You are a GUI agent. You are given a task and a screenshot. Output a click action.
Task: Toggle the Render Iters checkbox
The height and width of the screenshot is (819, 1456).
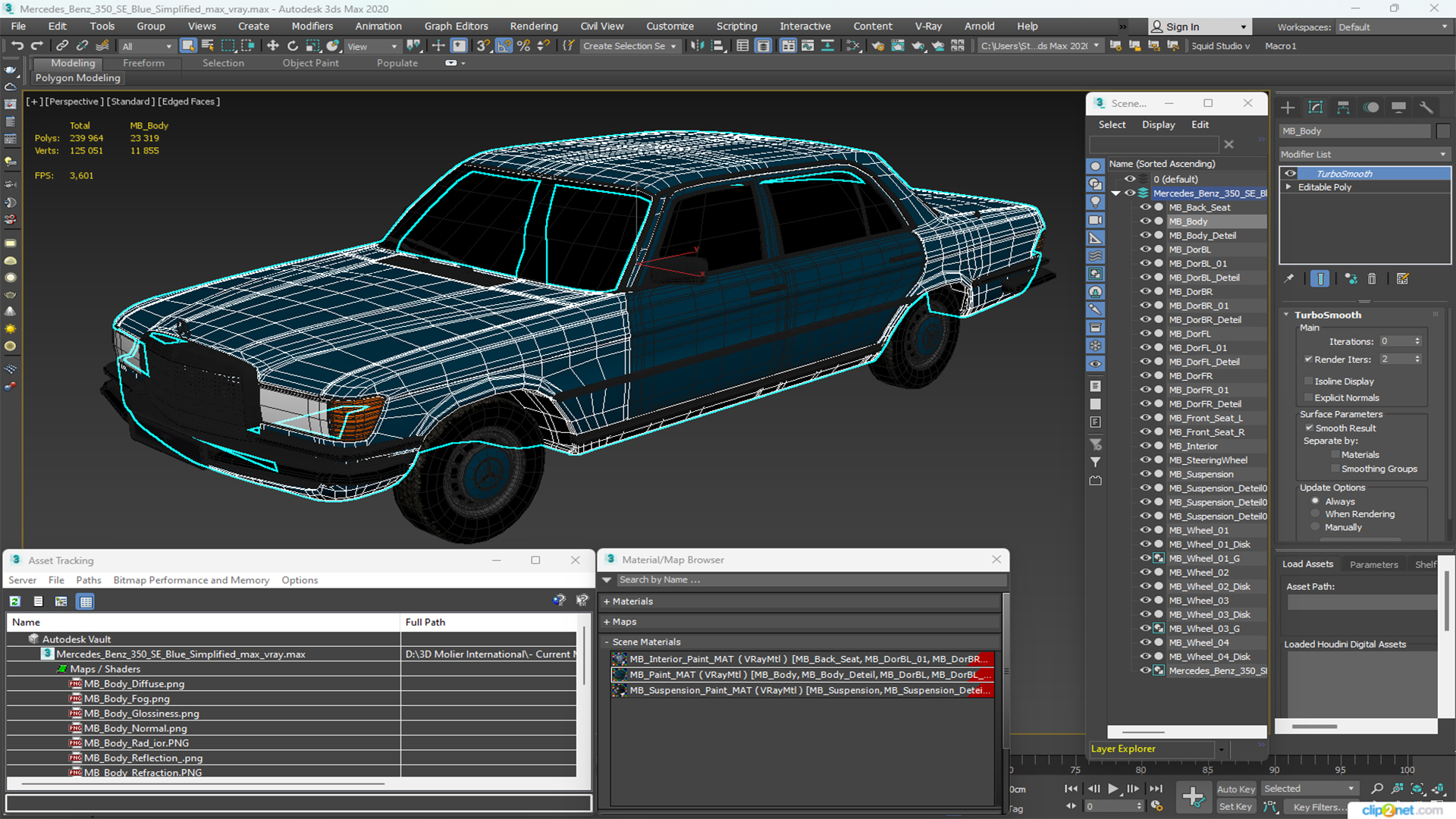coord(1308,359)
